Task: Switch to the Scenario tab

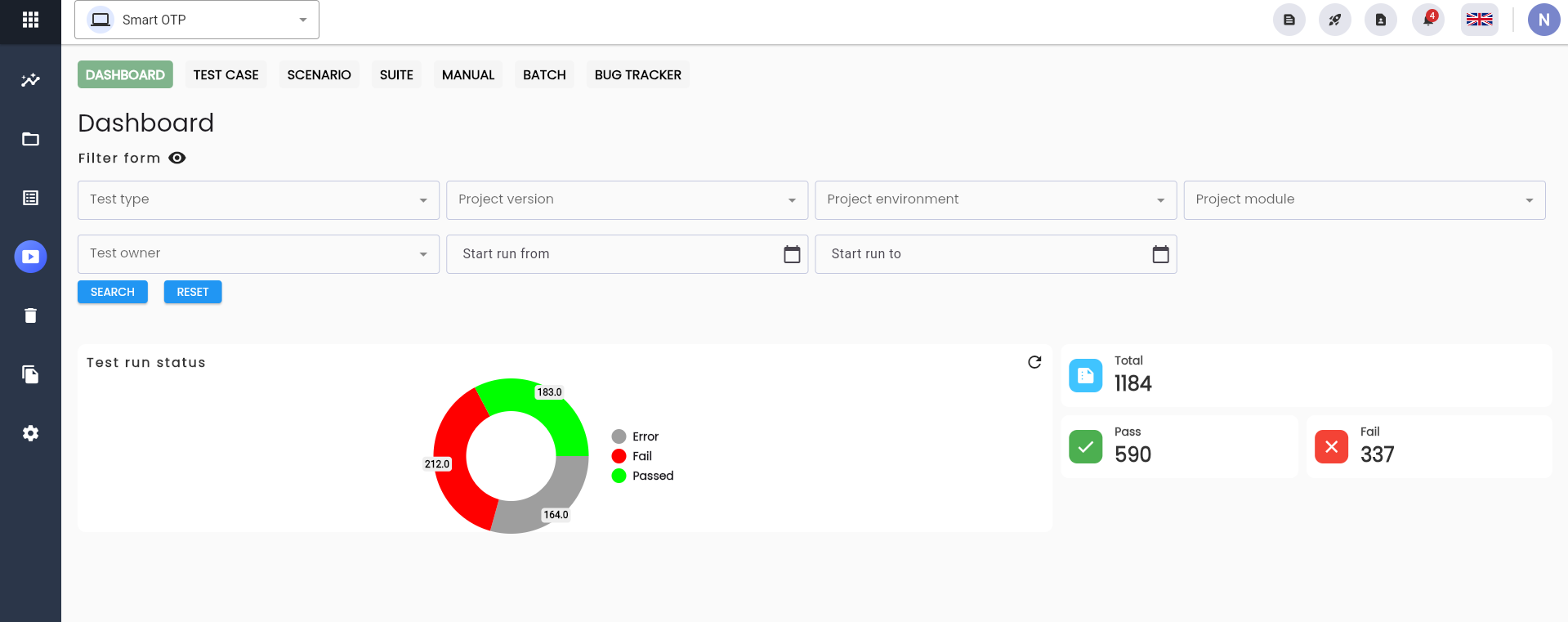Action: tap(319, 74)
